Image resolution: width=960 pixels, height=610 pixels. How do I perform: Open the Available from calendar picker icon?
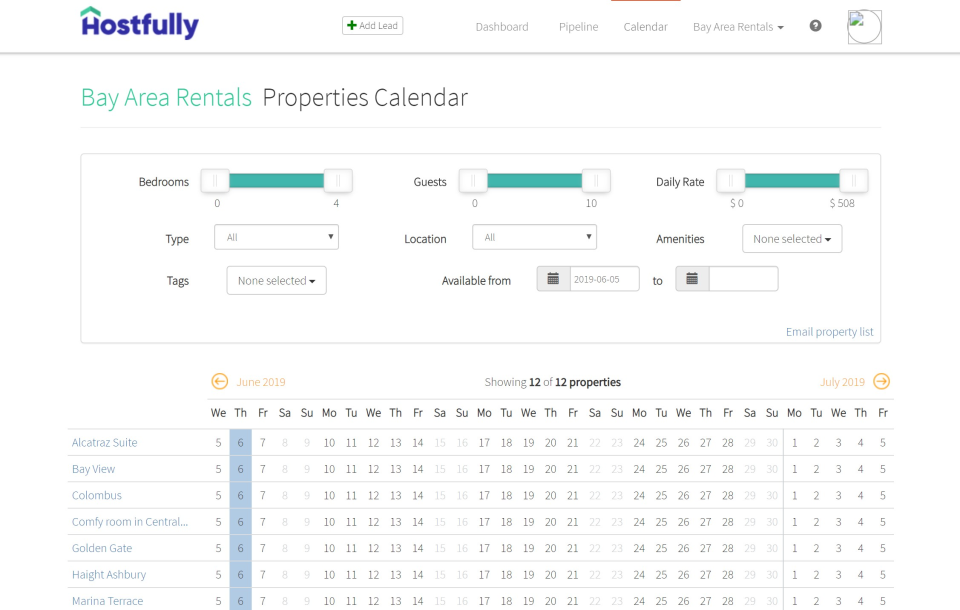coord(552,278)
